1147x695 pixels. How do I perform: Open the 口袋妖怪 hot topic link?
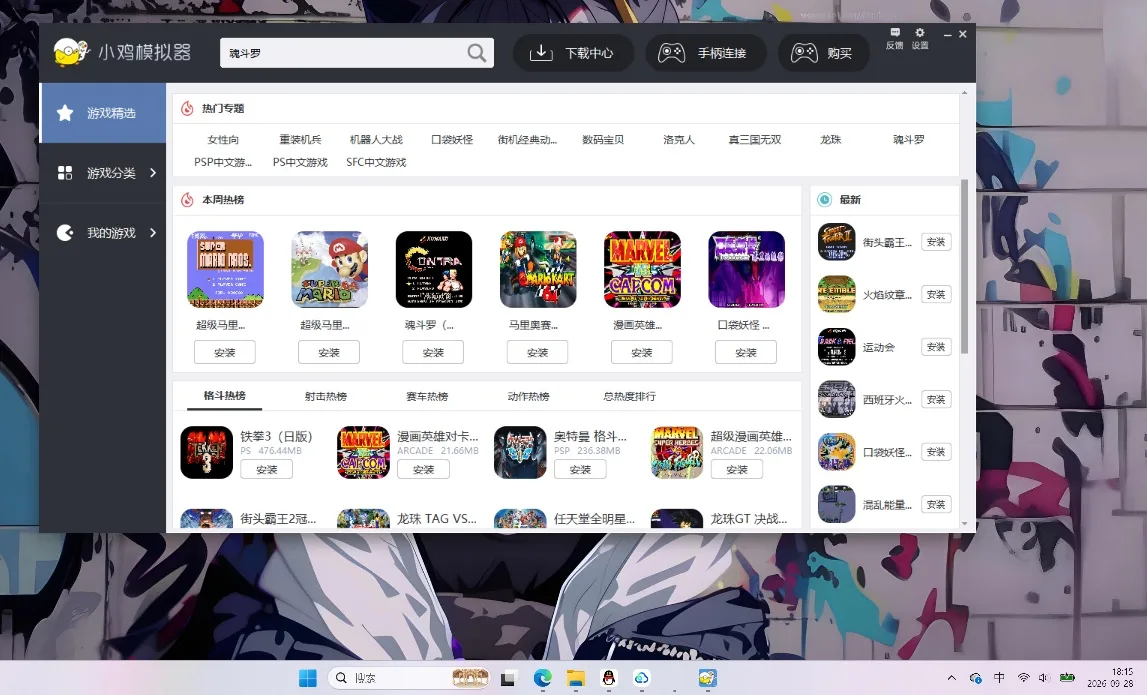452,140
